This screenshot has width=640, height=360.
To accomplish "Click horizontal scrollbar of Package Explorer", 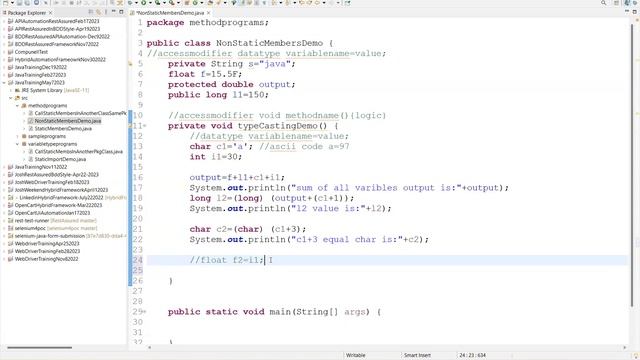I will (40, 348).
